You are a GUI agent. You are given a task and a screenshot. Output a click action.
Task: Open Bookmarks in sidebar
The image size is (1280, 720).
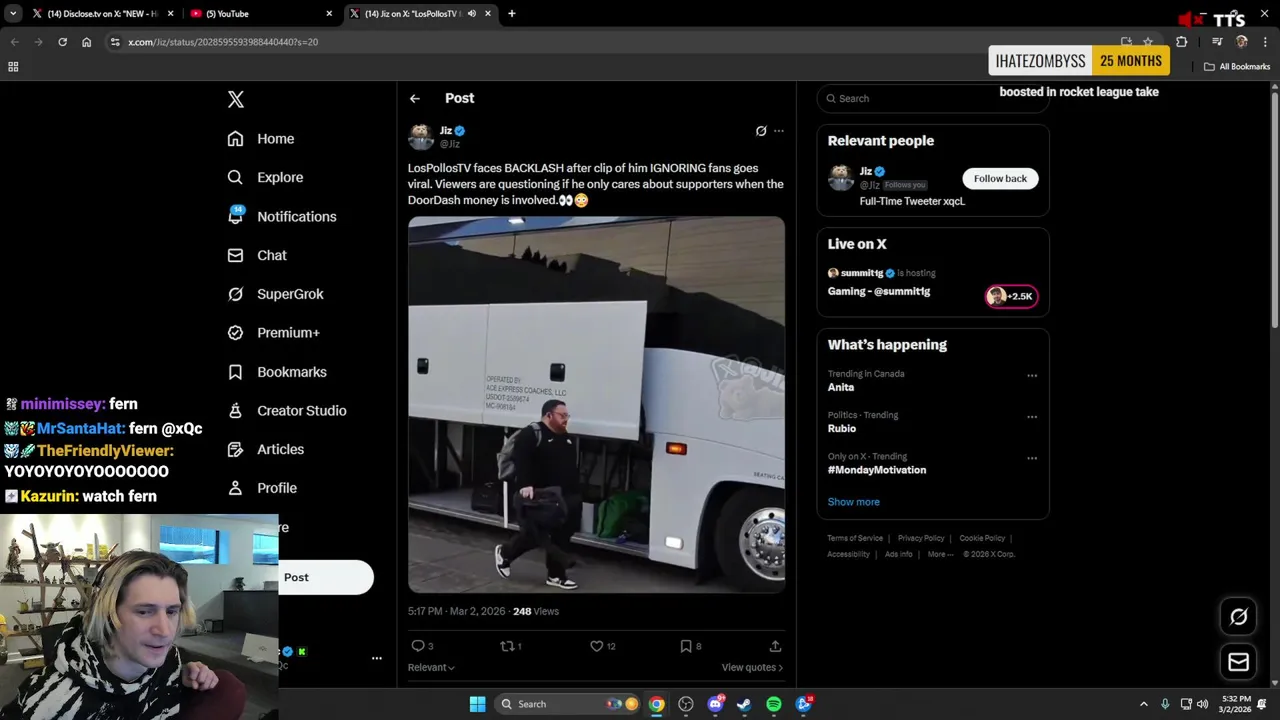[277, 372]
